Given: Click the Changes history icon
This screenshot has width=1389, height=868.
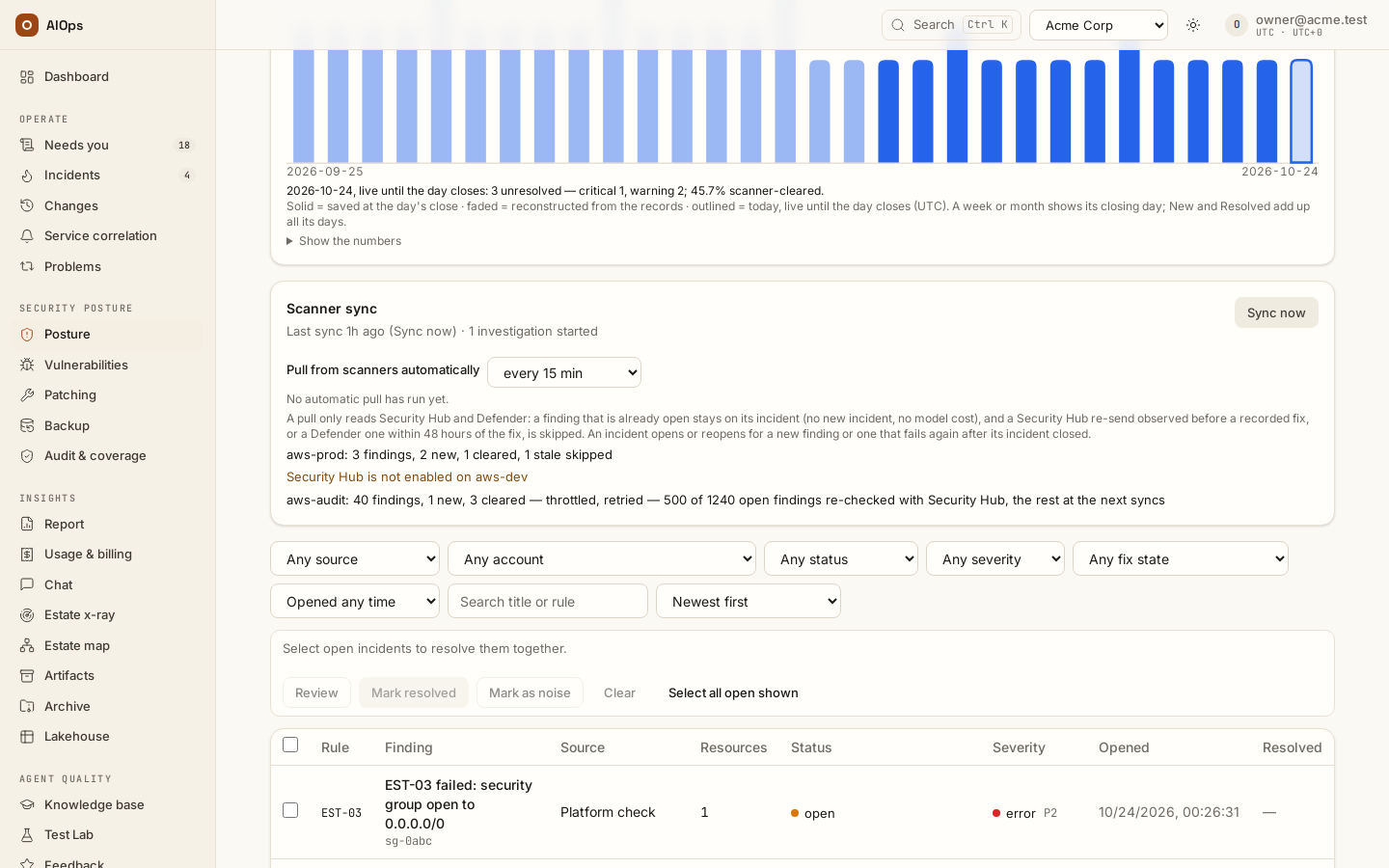Looking at the screenshot, I should click(27, 206).
